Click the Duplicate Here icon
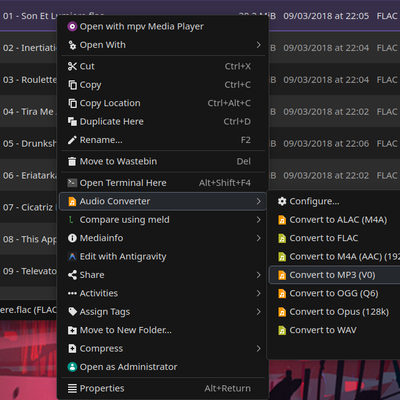 point(72,121)
